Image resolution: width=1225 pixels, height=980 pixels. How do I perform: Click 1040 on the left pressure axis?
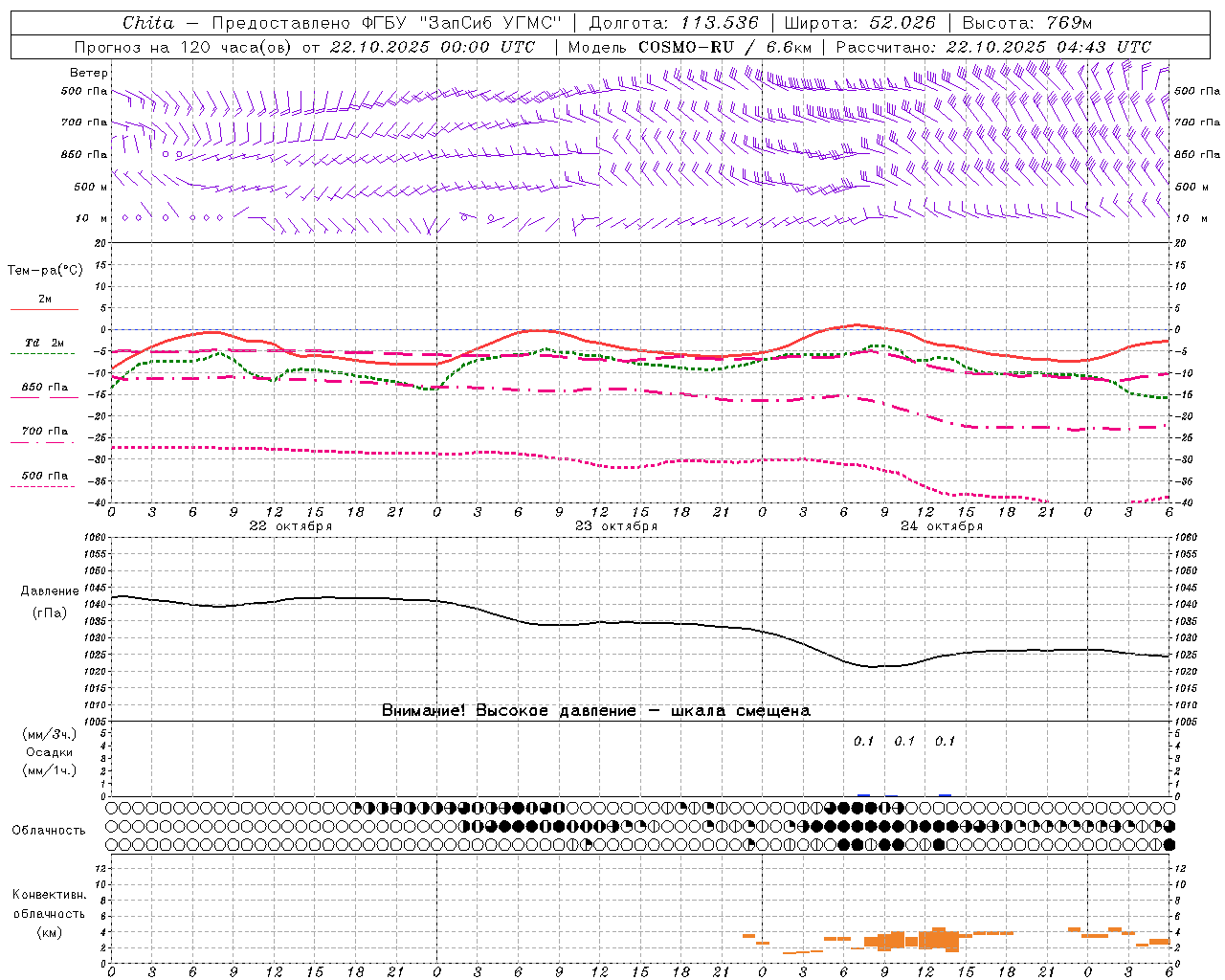[97, 605]
